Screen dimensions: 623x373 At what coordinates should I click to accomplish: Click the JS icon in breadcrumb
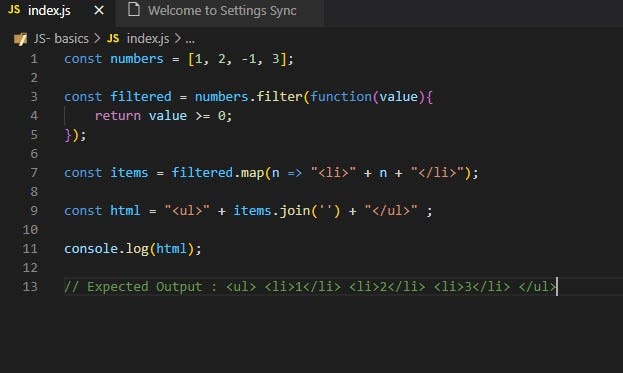113,39
